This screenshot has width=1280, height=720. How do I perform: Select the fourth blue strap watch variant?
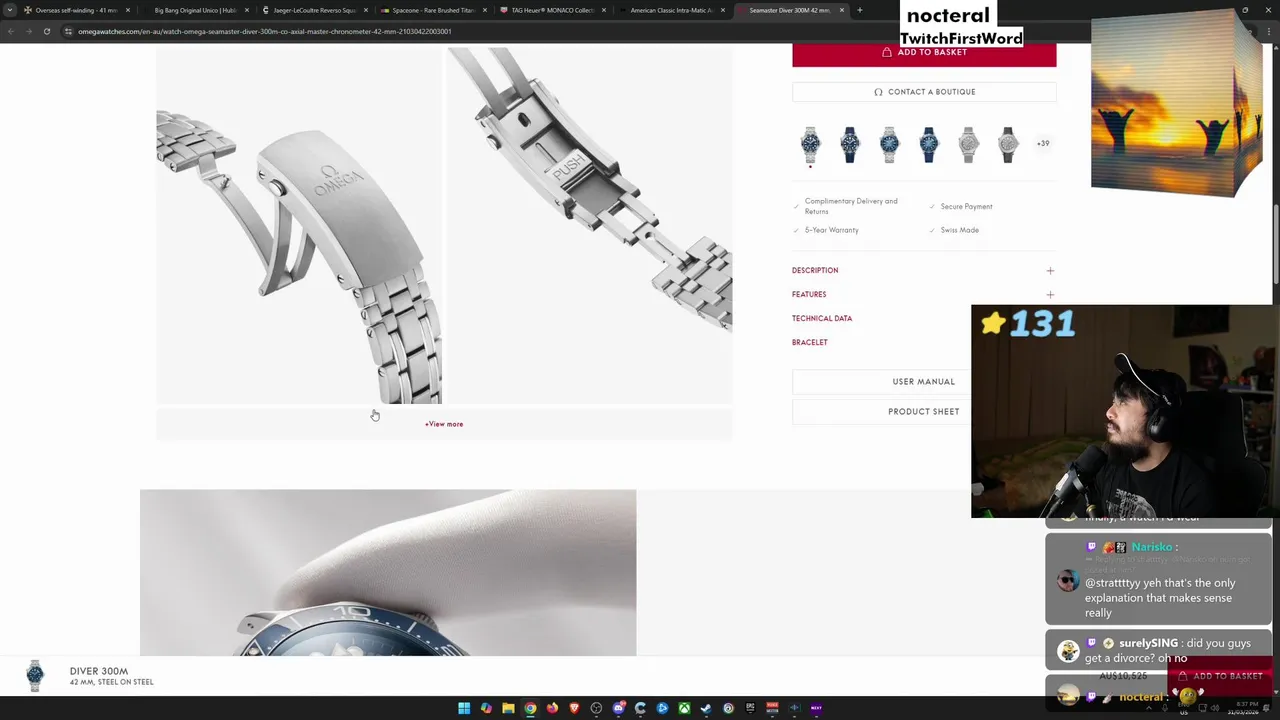tap(928, 144)
